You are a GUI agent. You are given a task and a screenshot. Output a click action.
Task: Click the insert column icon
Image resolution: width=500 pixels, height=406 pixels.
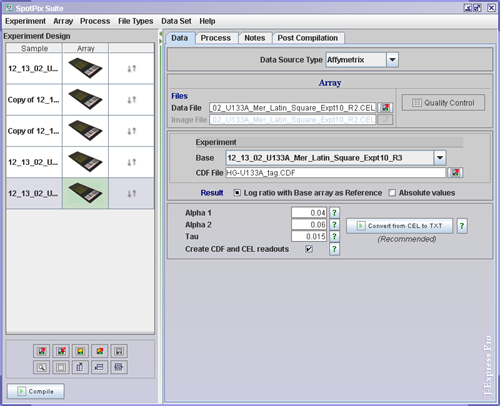(x=80, y=367)
